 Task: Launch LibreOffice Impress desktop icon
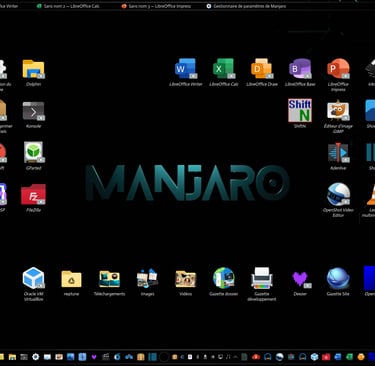click(x=338, y=69)
